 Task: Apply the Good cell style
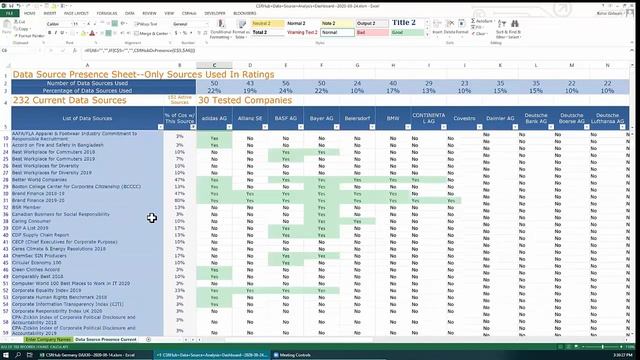(x=407, y=32)
